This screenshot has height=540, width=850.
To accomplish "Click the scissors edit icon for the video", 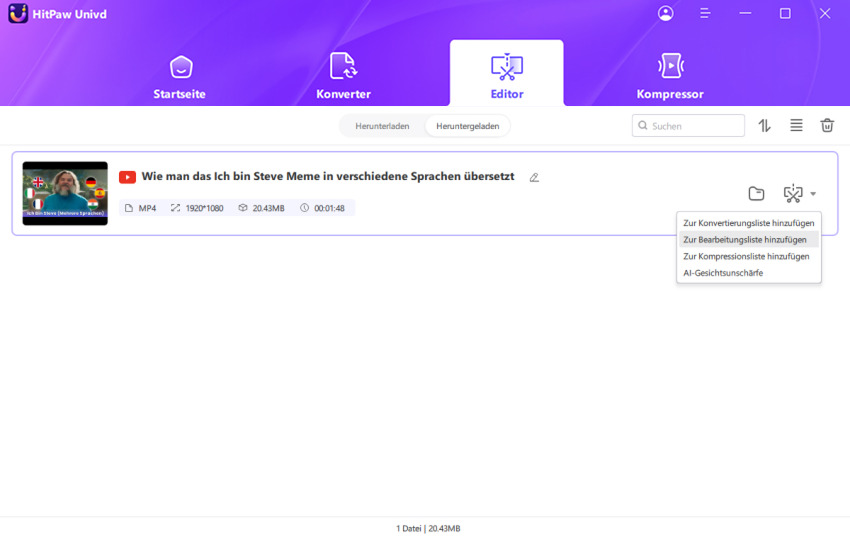I will (793, 194).
